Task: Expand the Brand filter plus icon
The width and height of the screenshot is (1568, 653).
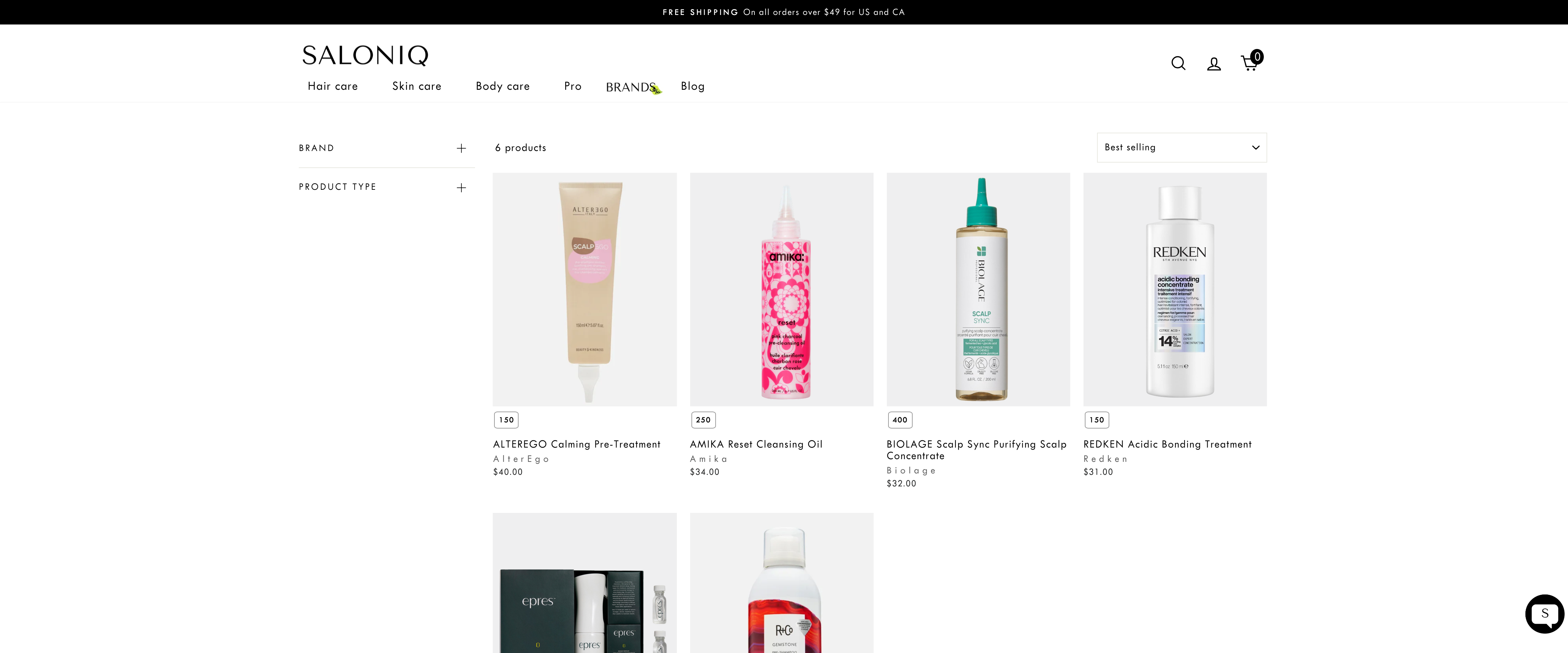Action: (x=461, y=149)
